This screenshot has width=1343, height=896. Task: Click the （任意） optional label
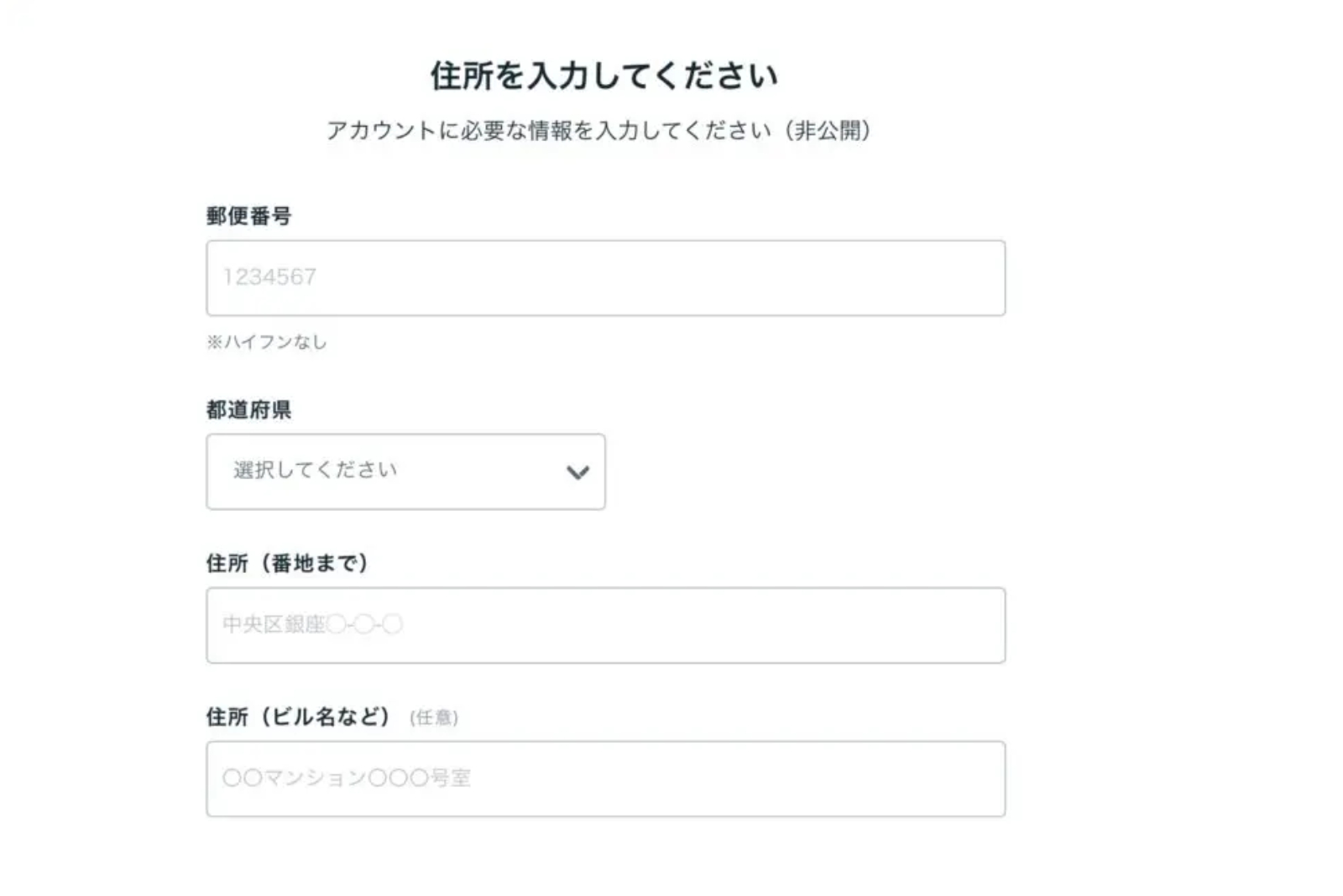coord(432,717)
